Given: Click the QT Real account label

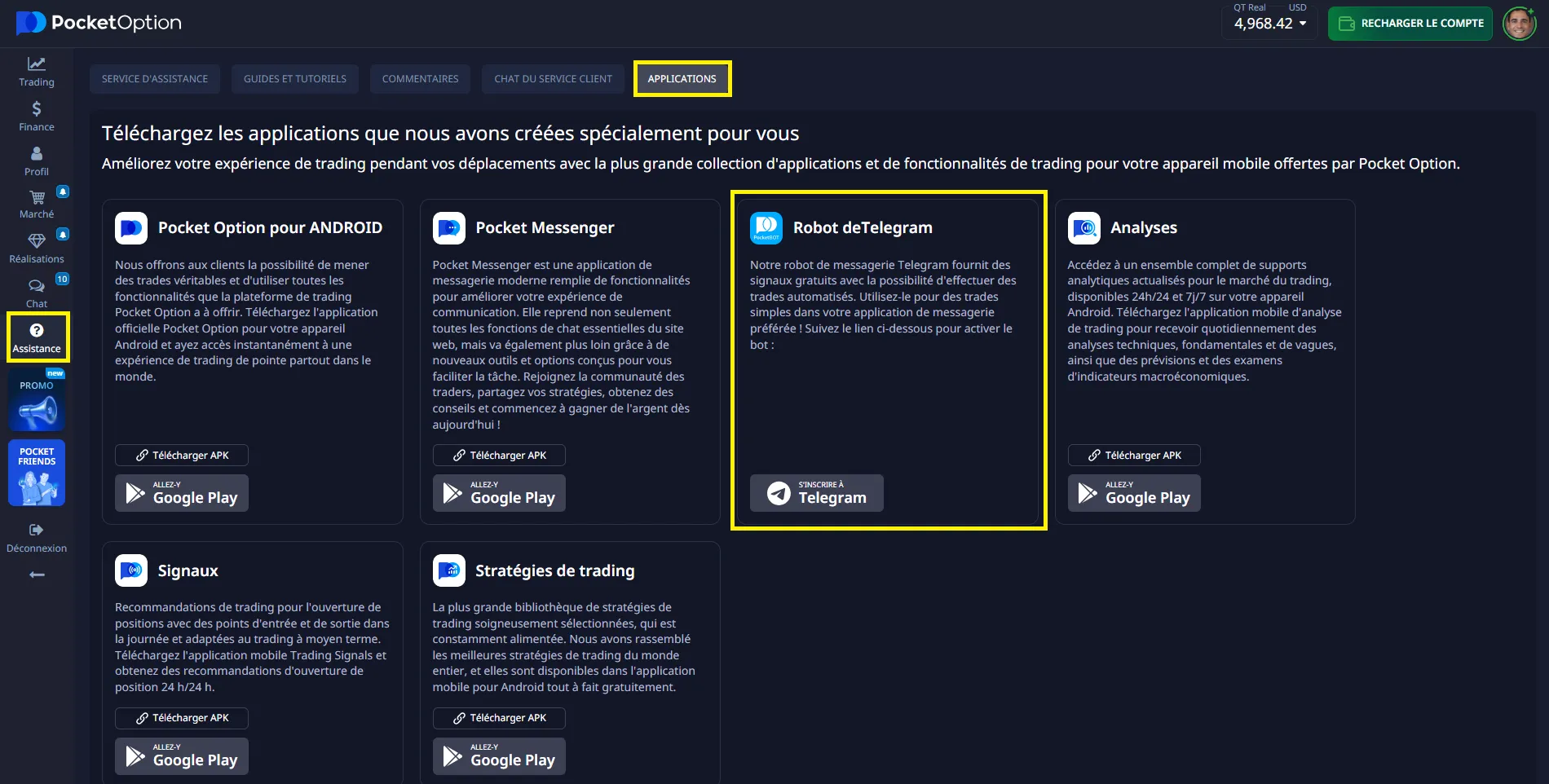Looking at the screenshot, I should pos(1250,7).
